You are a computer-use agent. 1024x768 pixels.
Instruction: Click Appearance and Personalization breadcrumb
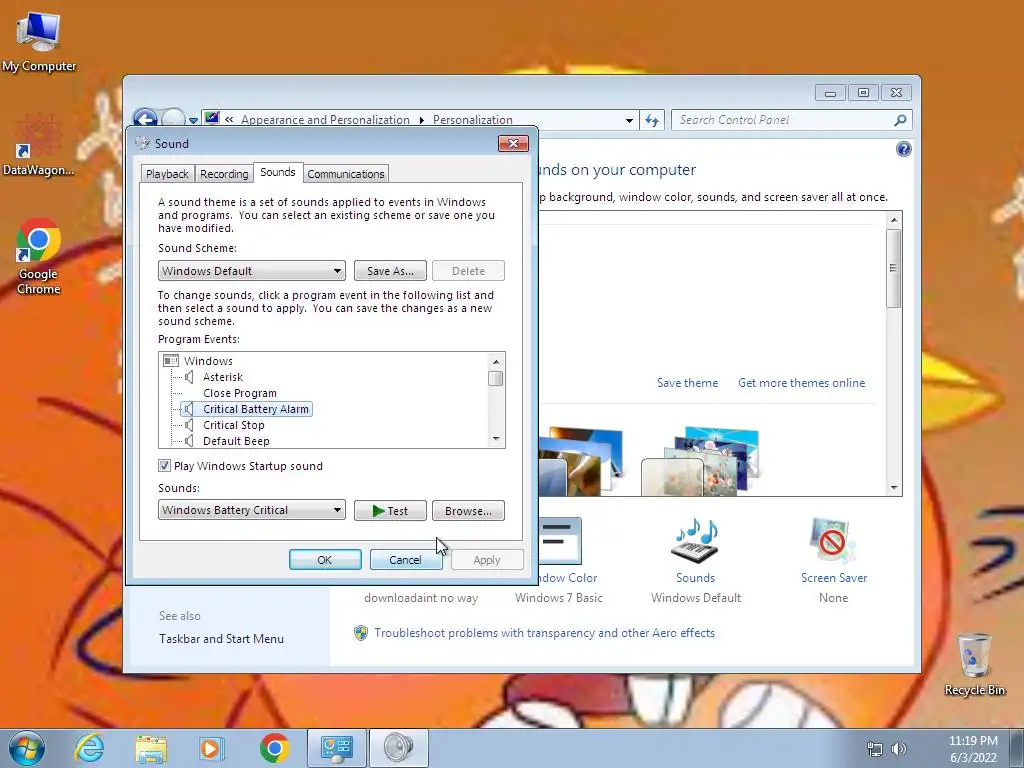325,120
